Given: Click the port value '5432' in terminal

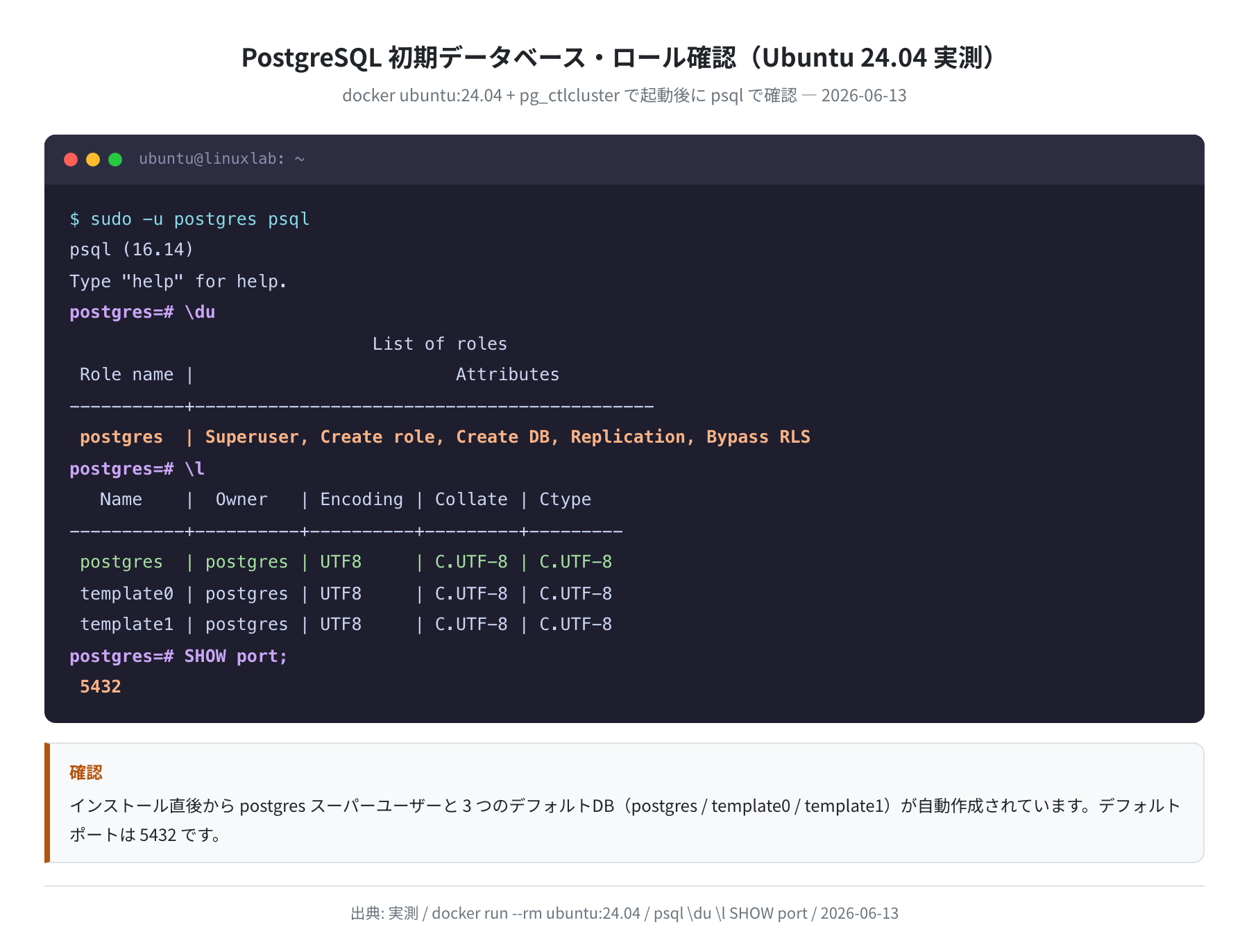Looking at the screenshot, I should (101, 687).
